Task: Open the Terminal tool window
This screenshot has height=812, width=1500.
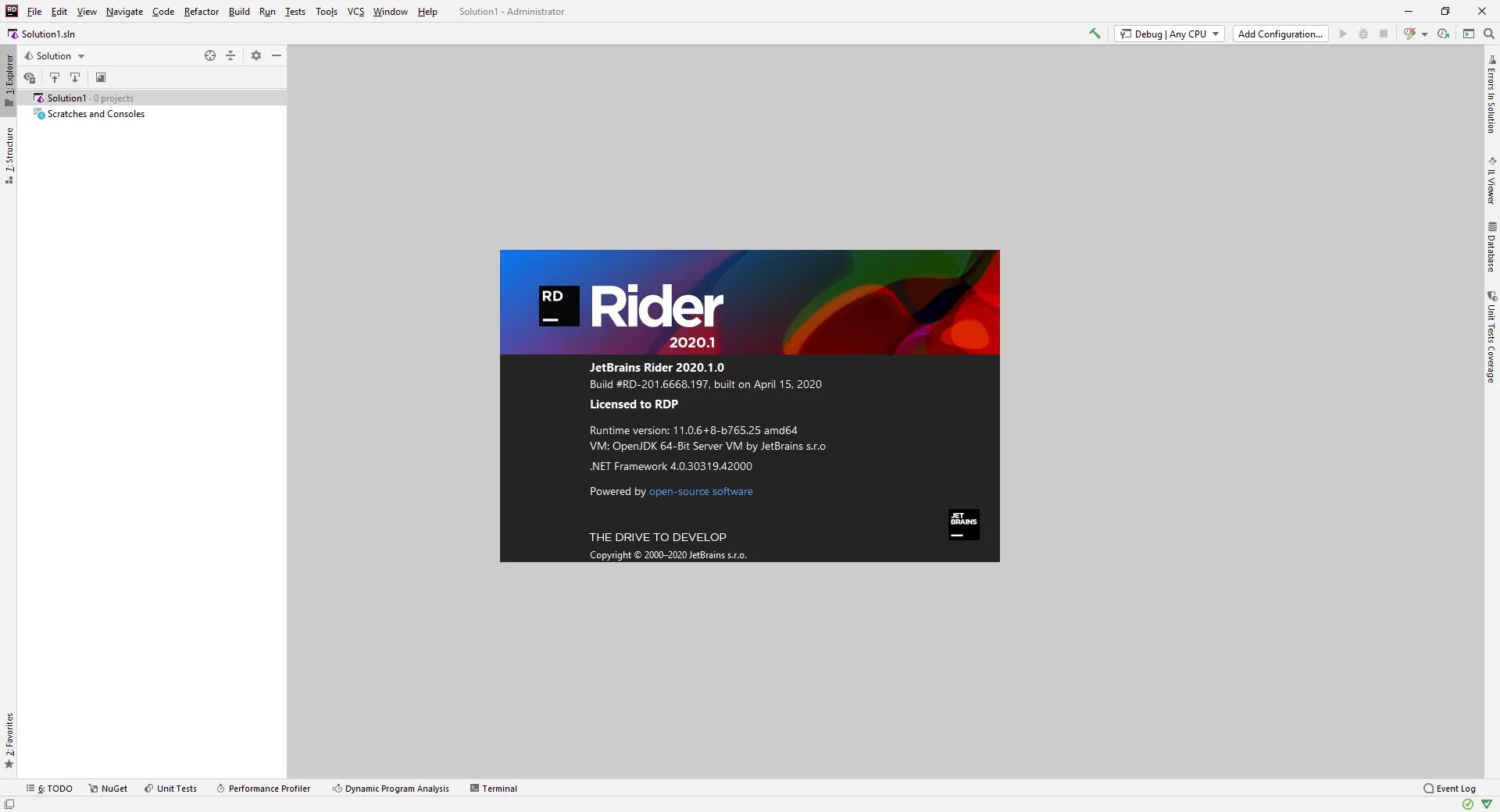Action: tap(494, 789)
